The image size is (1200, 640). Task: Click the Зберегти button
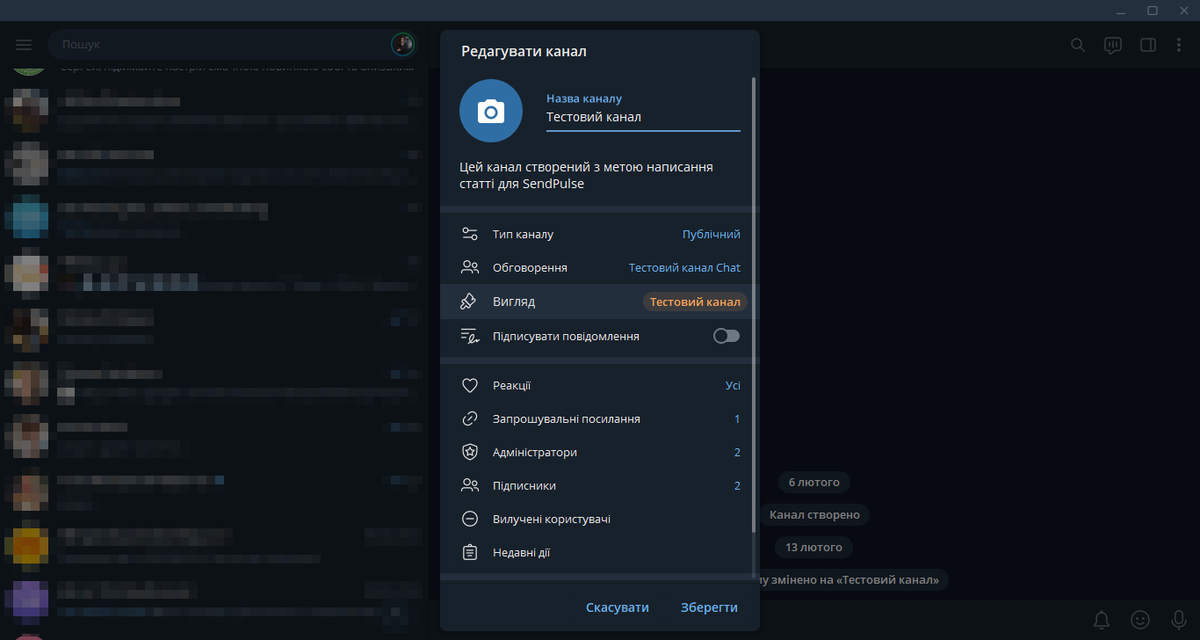(x=709, y=607)
